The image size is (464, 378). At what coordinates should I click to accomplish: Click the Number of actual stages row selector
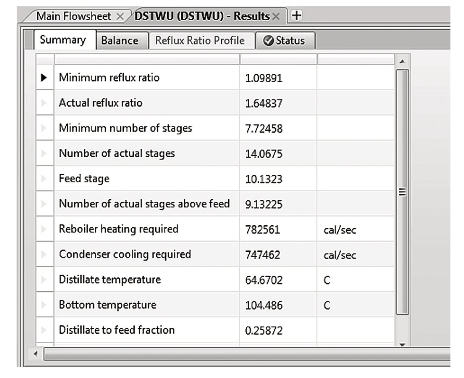(x=44, y=153)
